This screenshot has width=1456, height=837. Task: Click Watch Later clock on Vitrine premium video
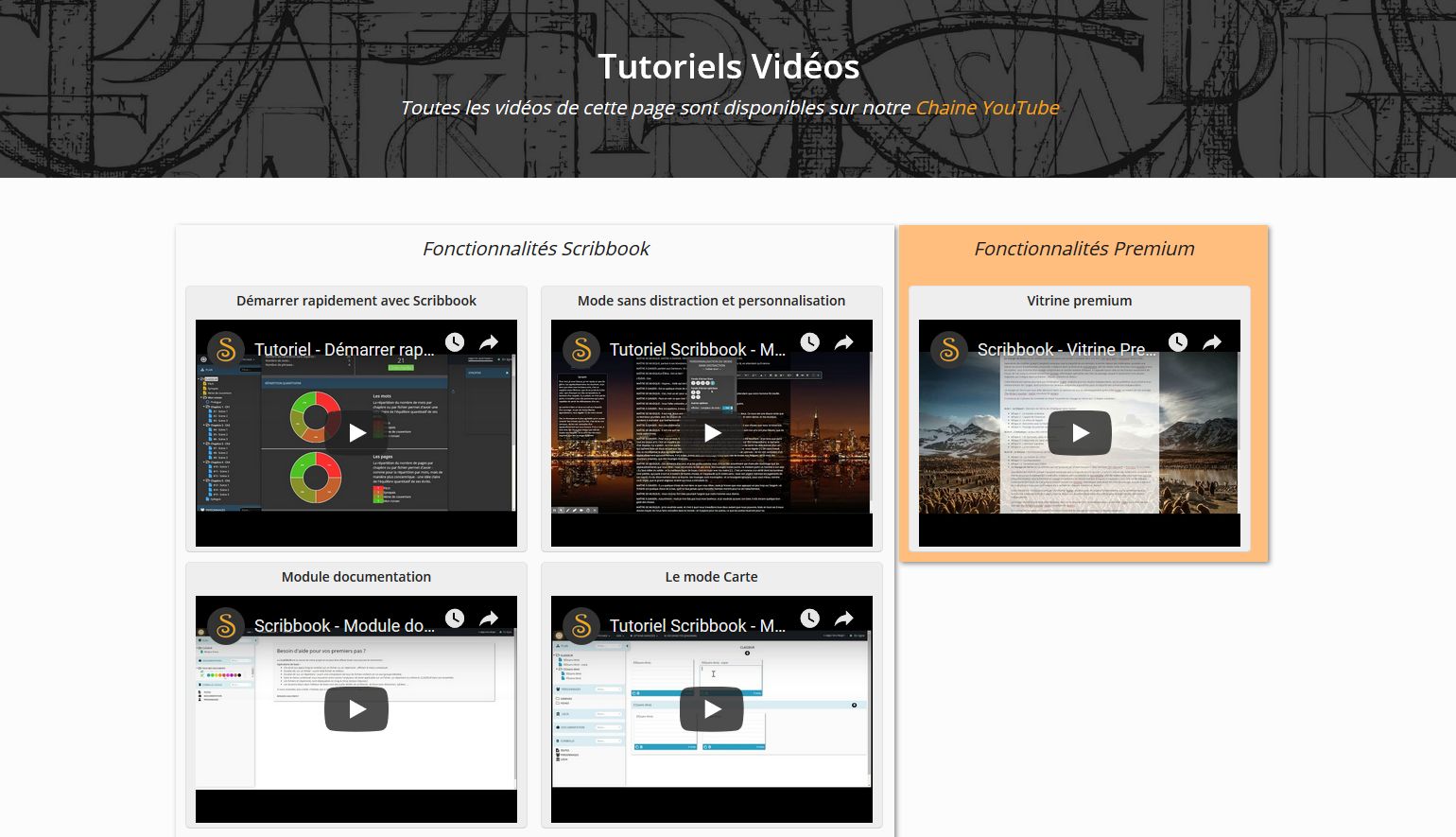coord(1178,342)
